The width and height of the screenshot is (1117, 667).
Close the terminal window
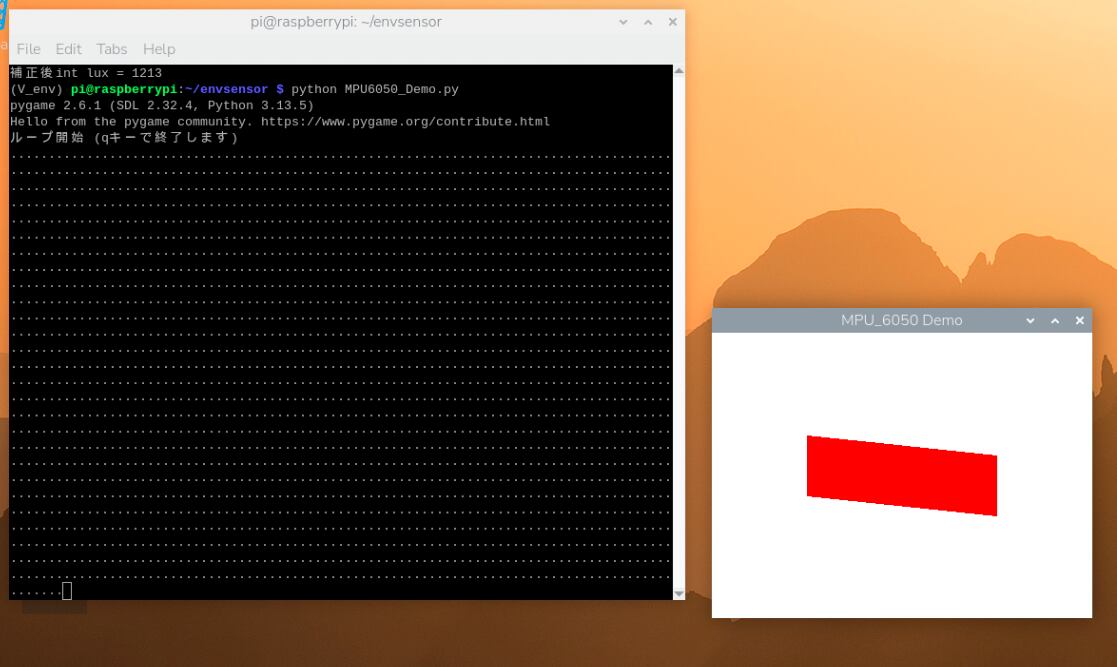point(672,22)
